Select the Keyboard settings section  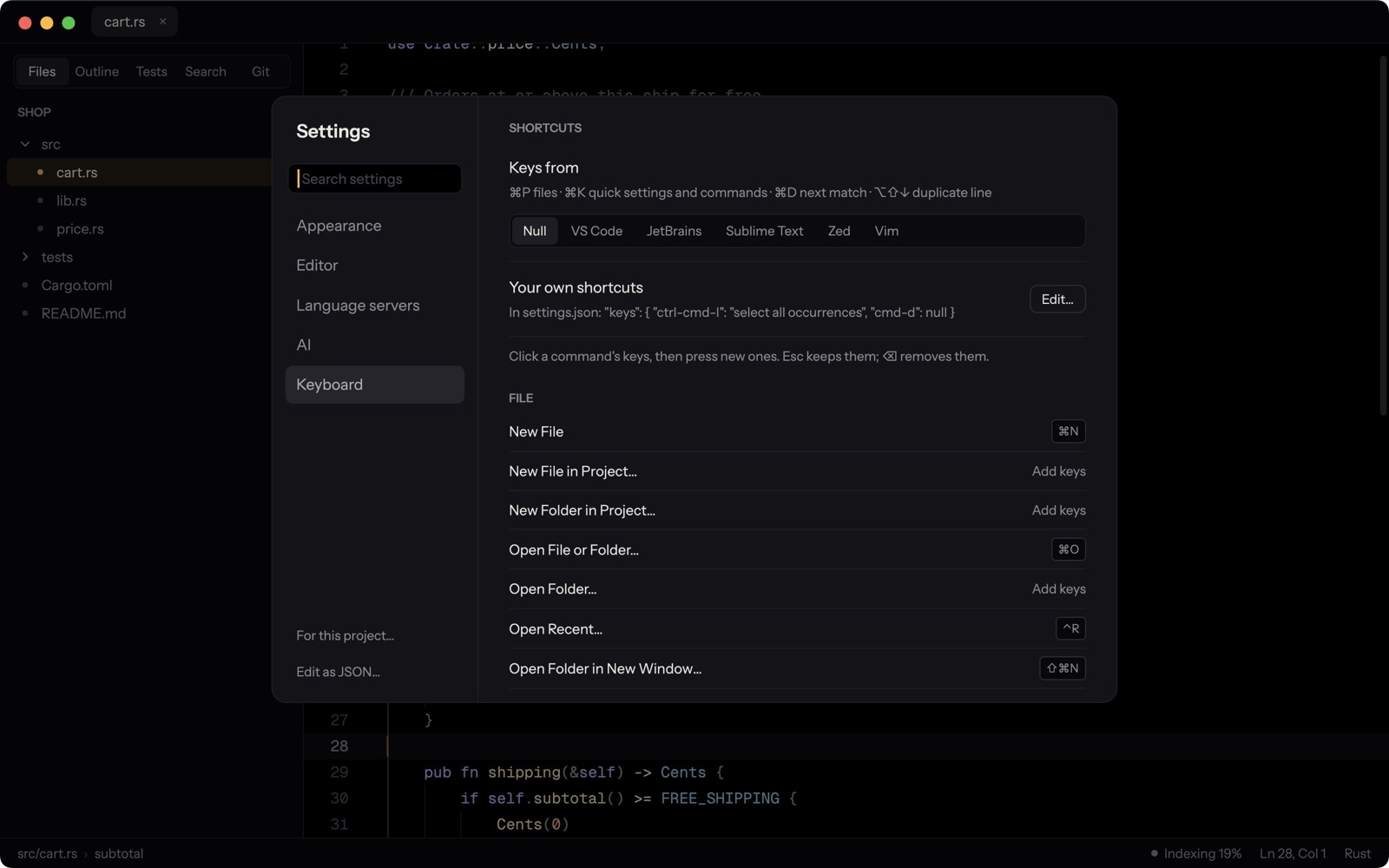tap(375, 385)
